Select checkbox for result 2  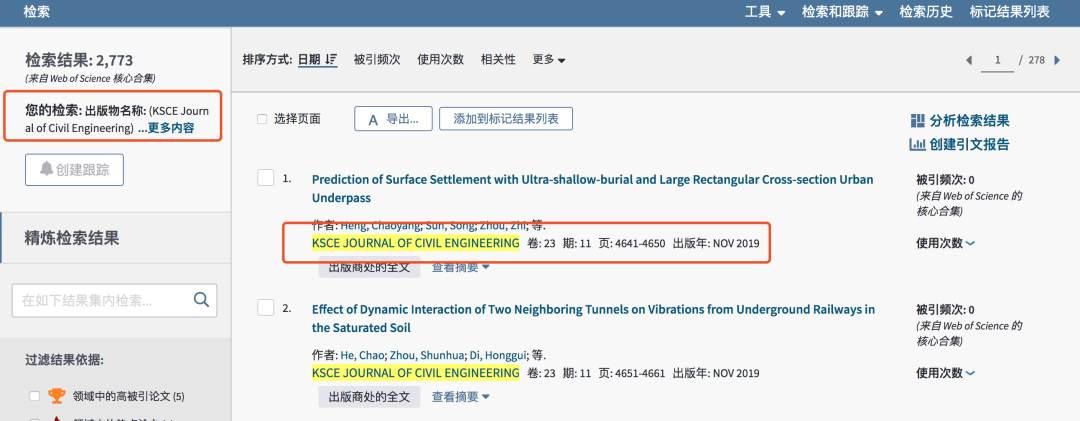(266, 307)
